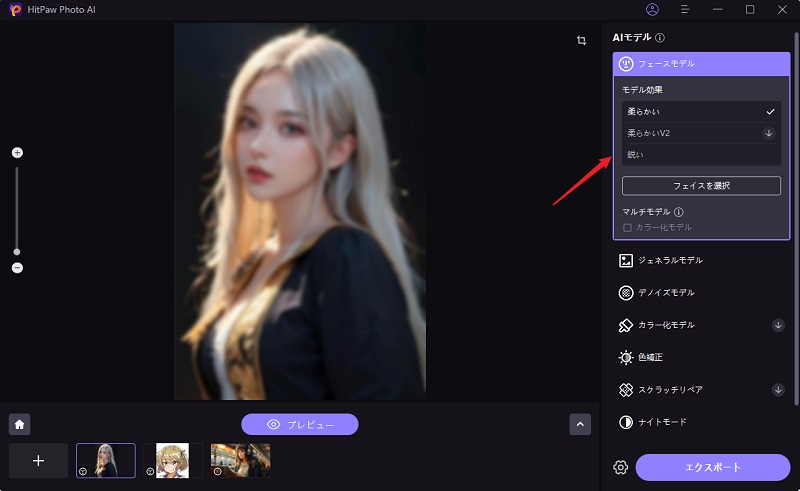Click the info icon beside AIモデル
Image resolution: width=800 pixels, height=491 pixels.
tap(660, 38)
